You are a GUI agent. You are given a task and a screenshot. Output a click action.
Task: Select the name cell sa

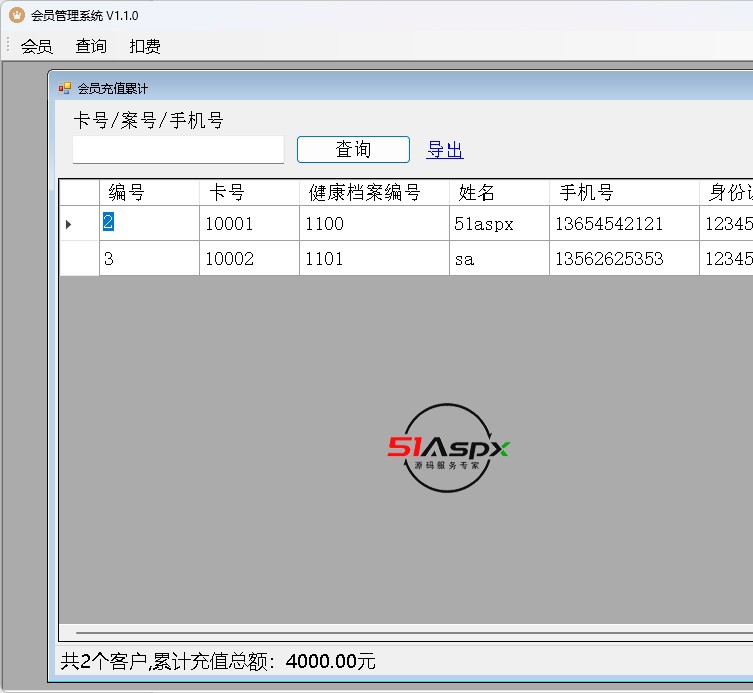pos(499,258)
